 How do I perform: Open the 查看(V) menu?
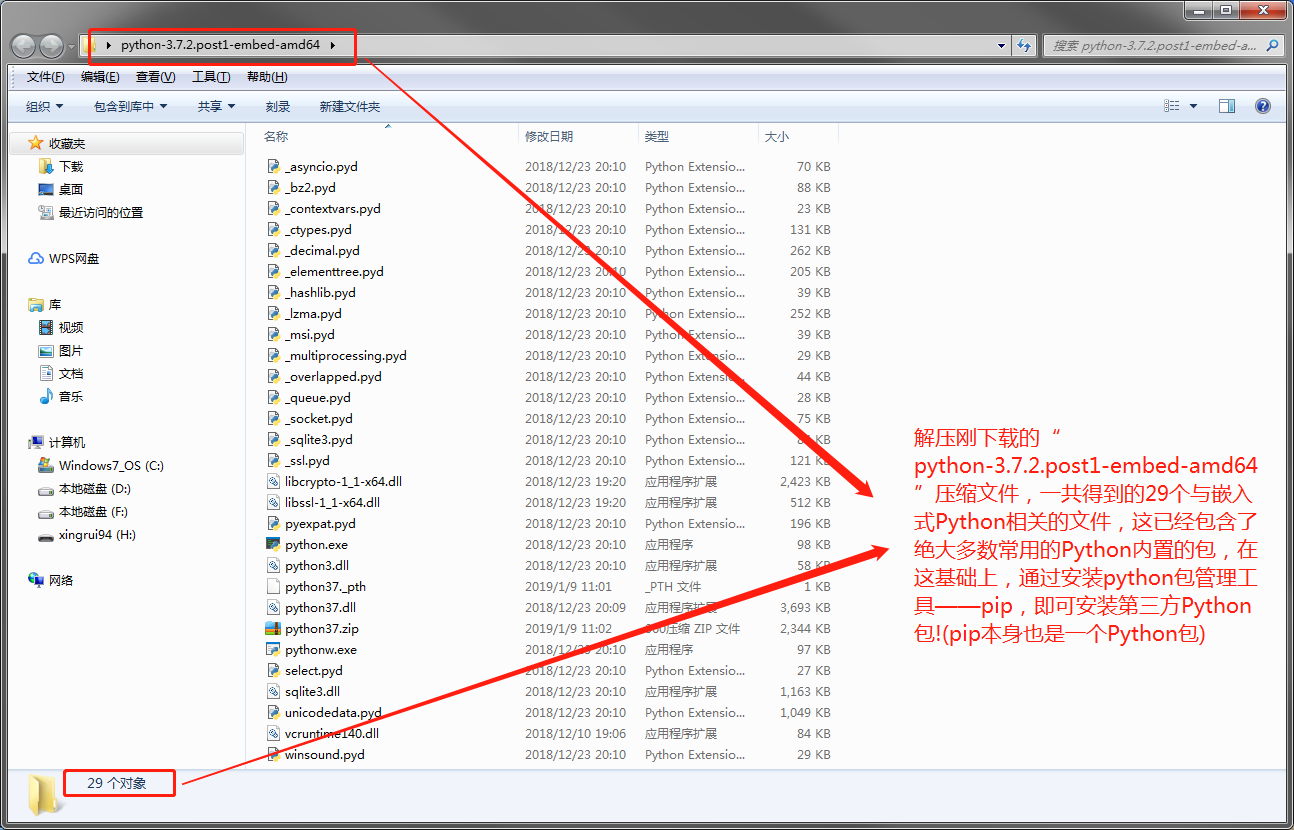(155, 75)
